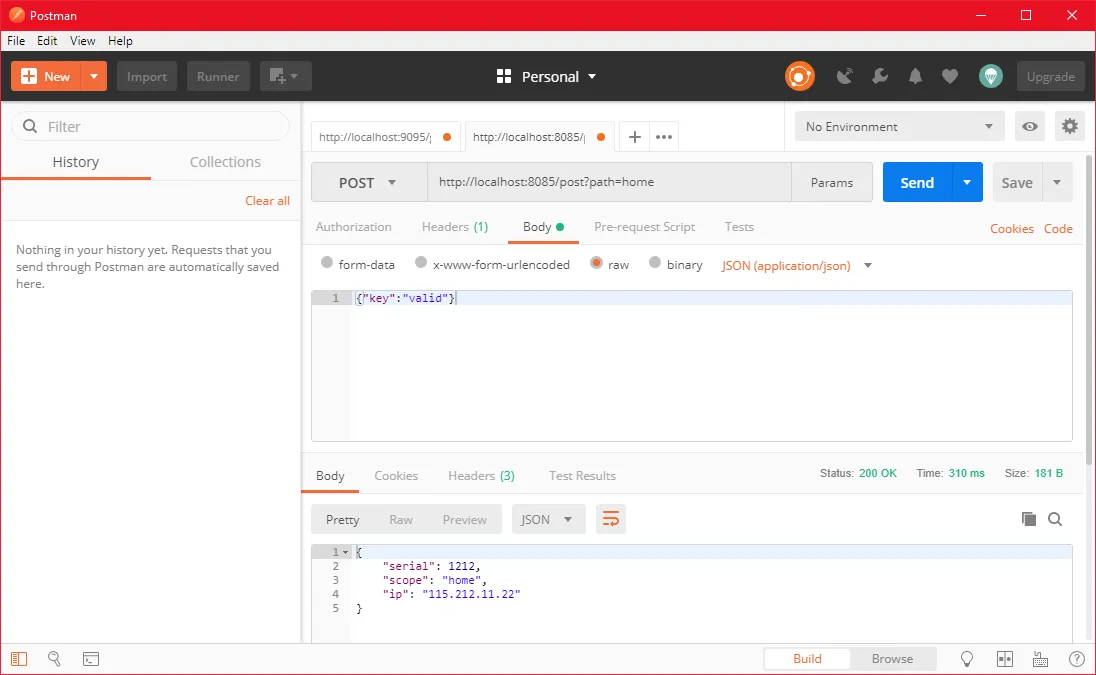Open Find icon in status bar
The height and width of the screenshot is (675, 1096).
[x=54, y=659]
